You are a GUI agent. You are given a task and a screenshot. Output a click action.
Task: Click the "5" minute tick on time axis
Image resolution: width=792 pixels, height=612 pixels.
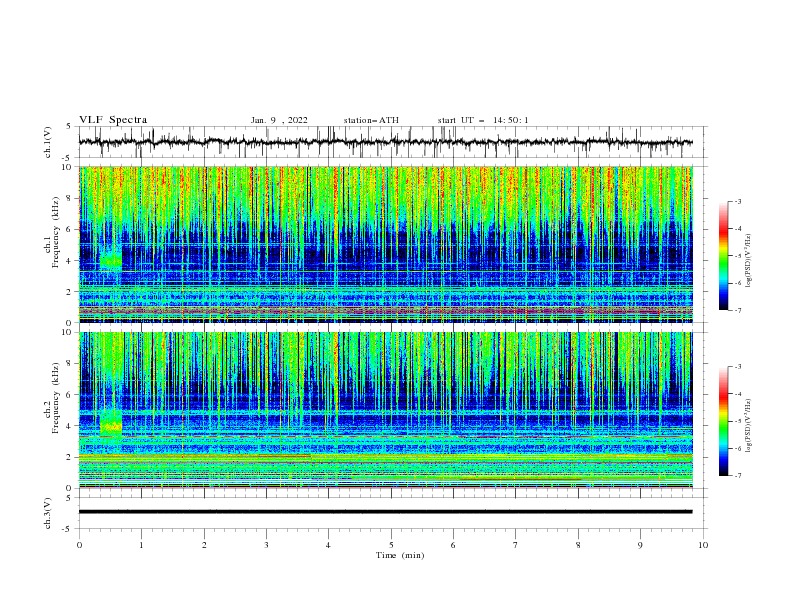coord(391,545)
